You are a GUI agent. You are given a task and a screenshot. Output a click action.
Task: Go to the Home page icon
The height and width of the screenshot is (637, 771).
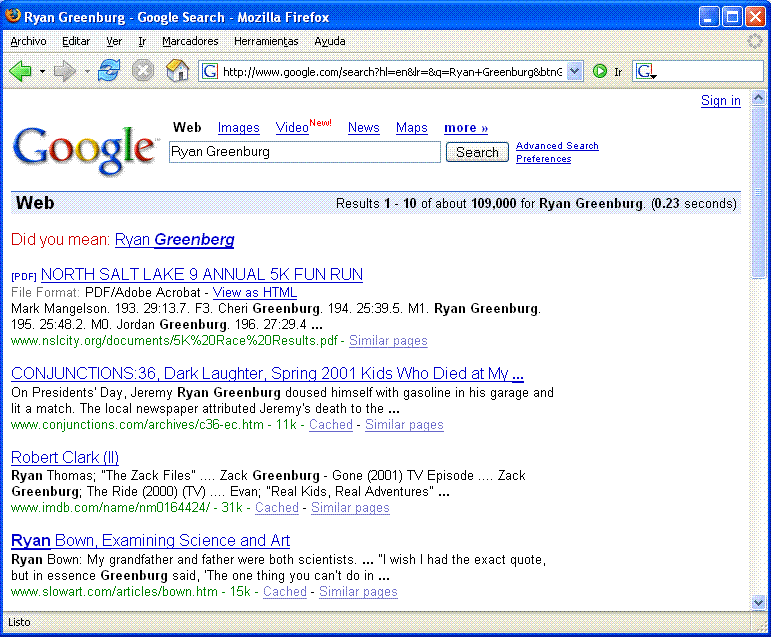coord(178,71)
